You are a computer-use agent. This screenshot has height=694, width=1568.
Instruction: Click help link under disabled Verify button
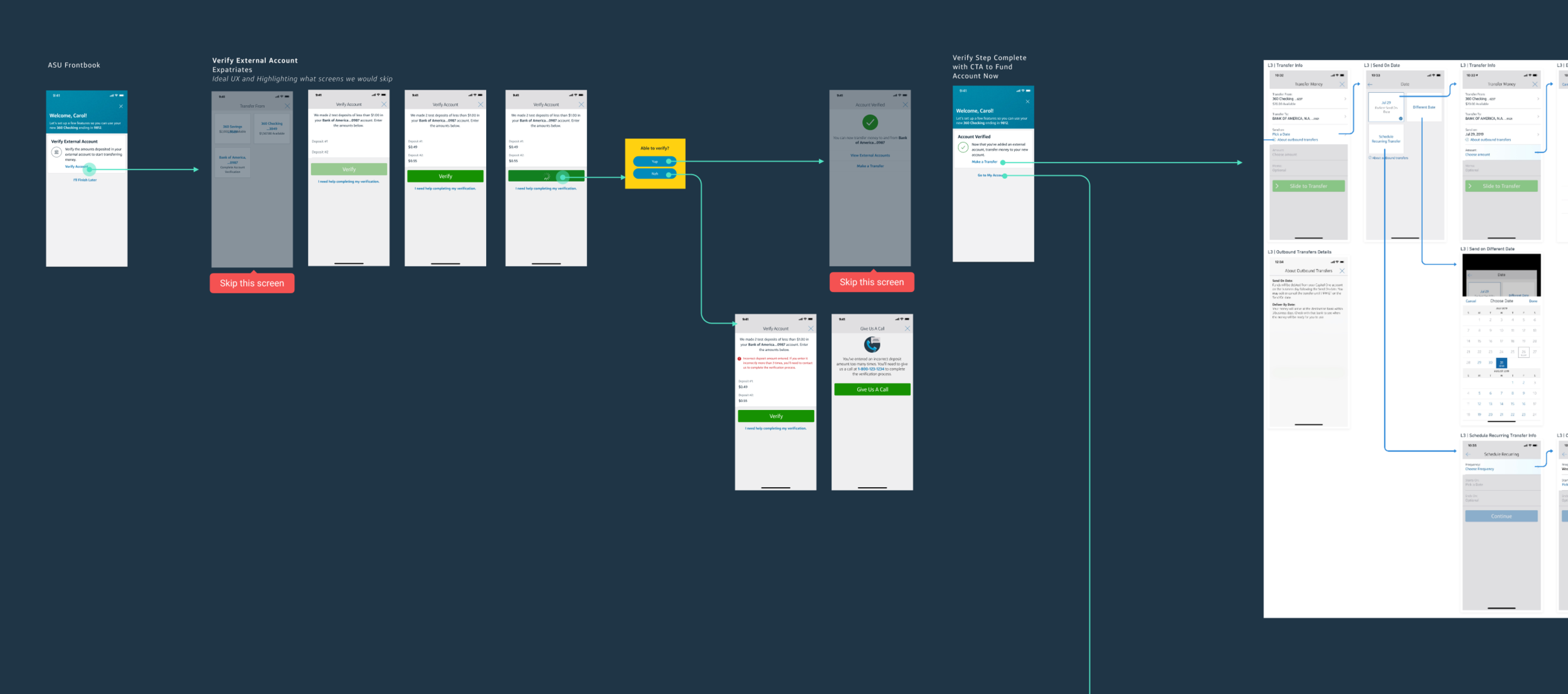tap(349, 182)
